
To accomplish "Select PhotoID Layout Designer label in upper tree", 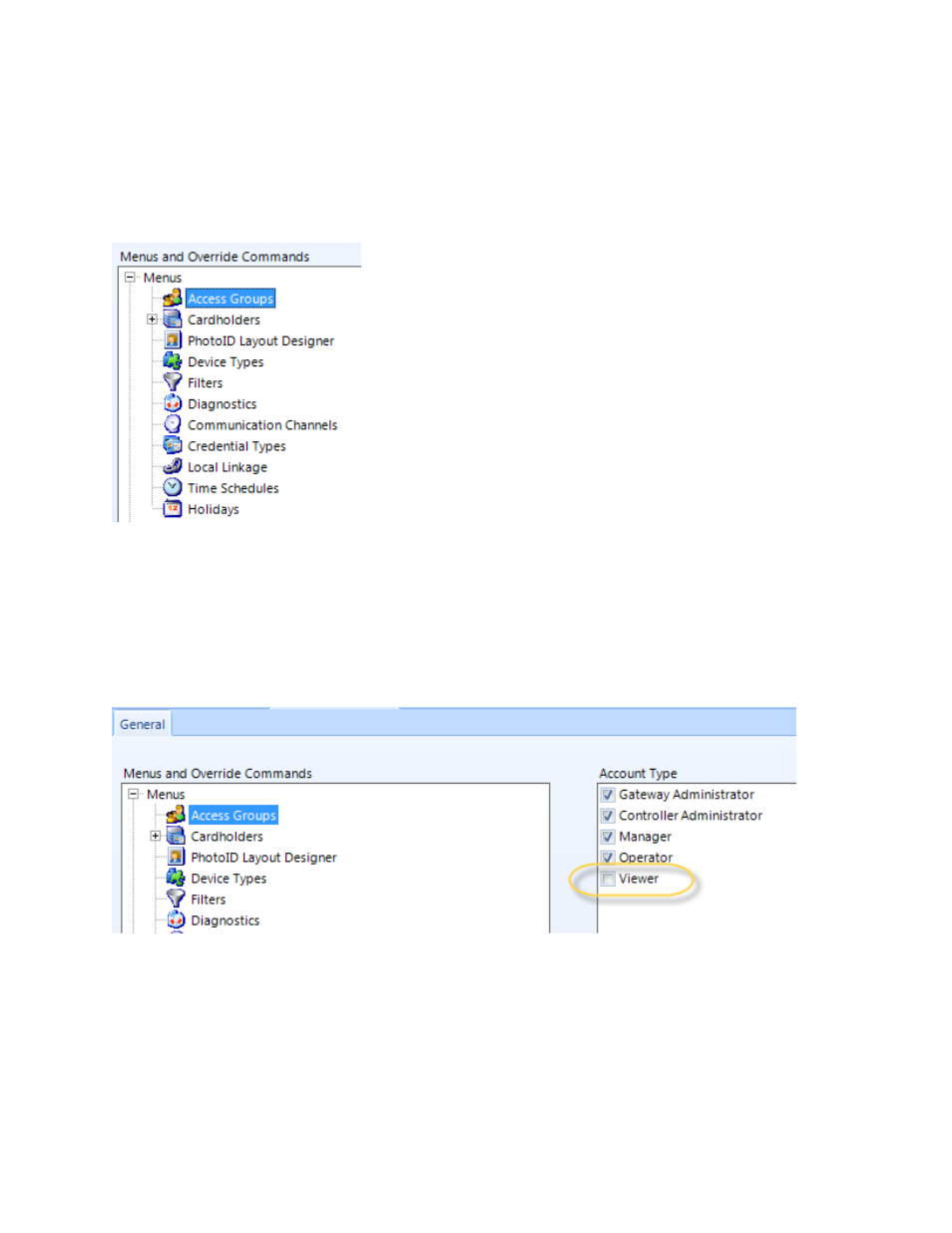I will pyautogui.click(x=260, y=340).
